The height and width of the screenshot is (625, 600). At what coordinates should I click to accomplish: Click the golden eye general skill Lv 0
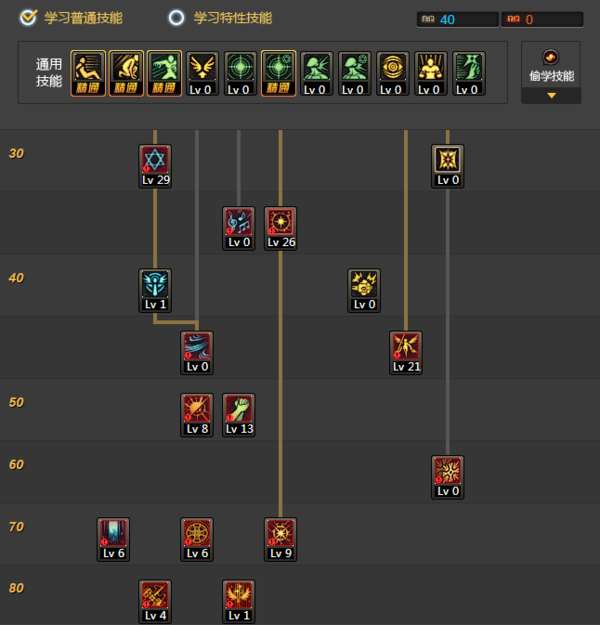[x=393, y=73]
